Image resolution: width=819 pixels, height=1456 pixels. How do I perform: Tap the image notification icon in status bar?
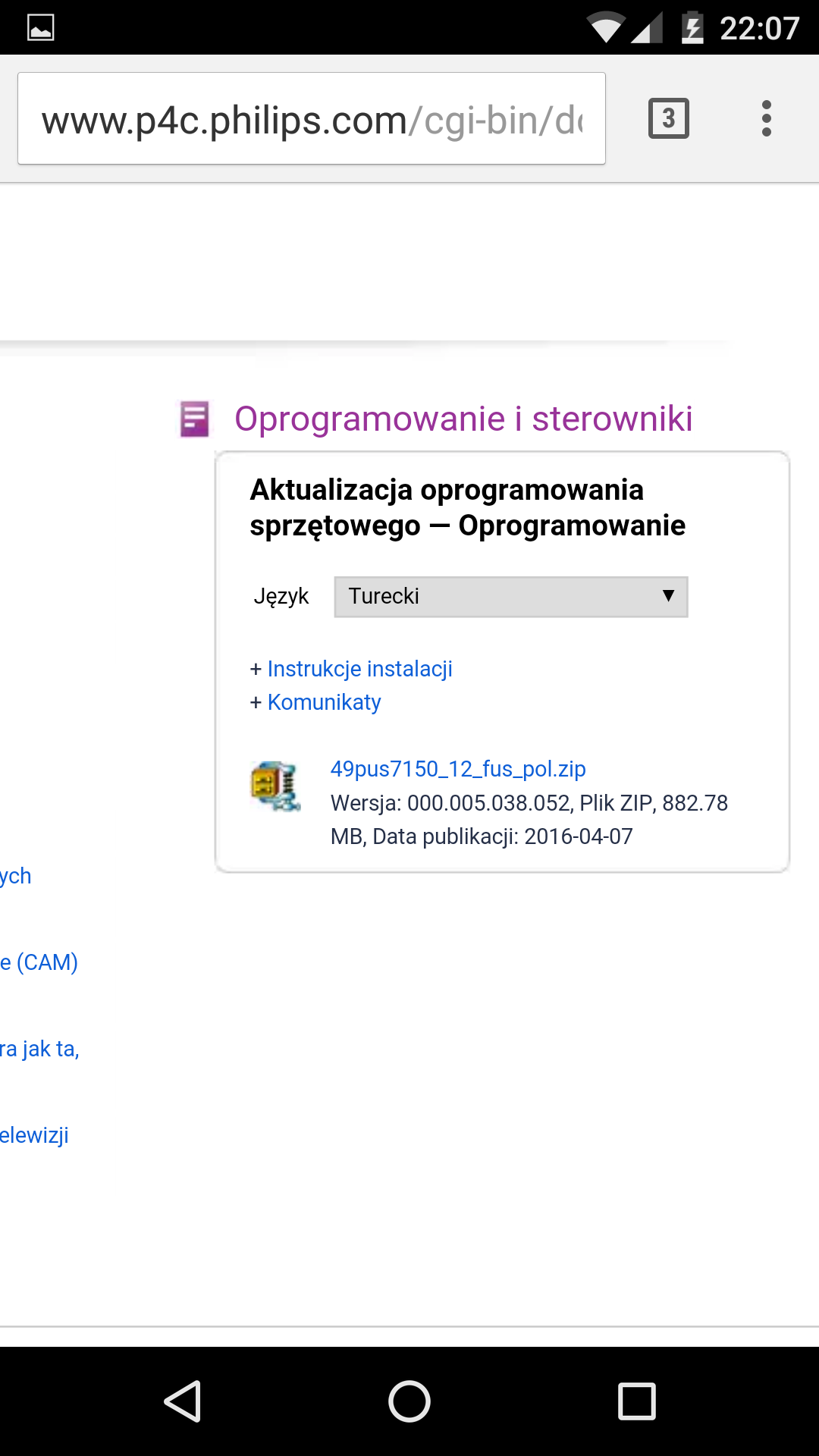tap(41, 28)
